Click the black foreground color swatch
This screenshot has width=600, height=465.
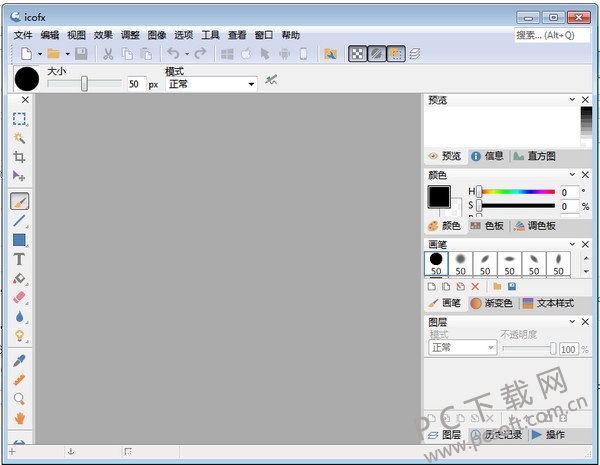tap(439, 197)
